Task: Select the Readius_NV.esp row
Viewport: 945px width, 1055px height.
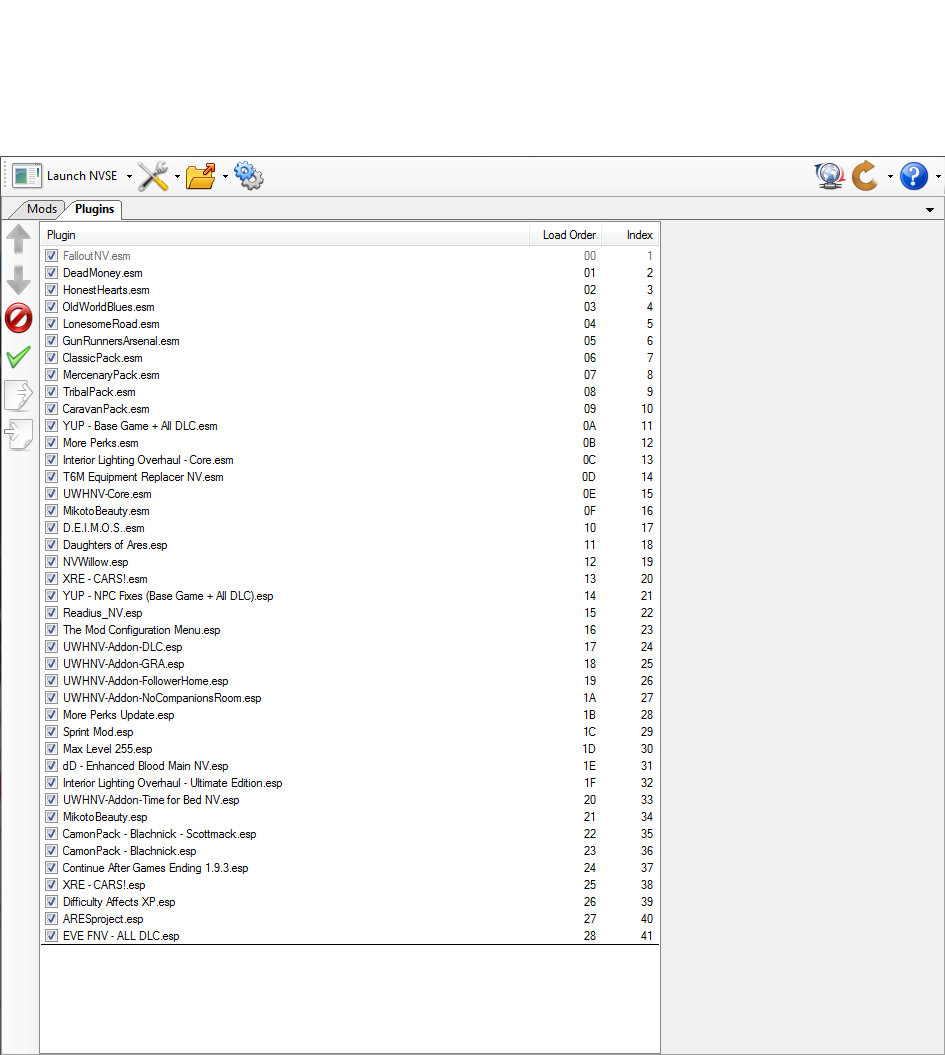Action: 350,612
